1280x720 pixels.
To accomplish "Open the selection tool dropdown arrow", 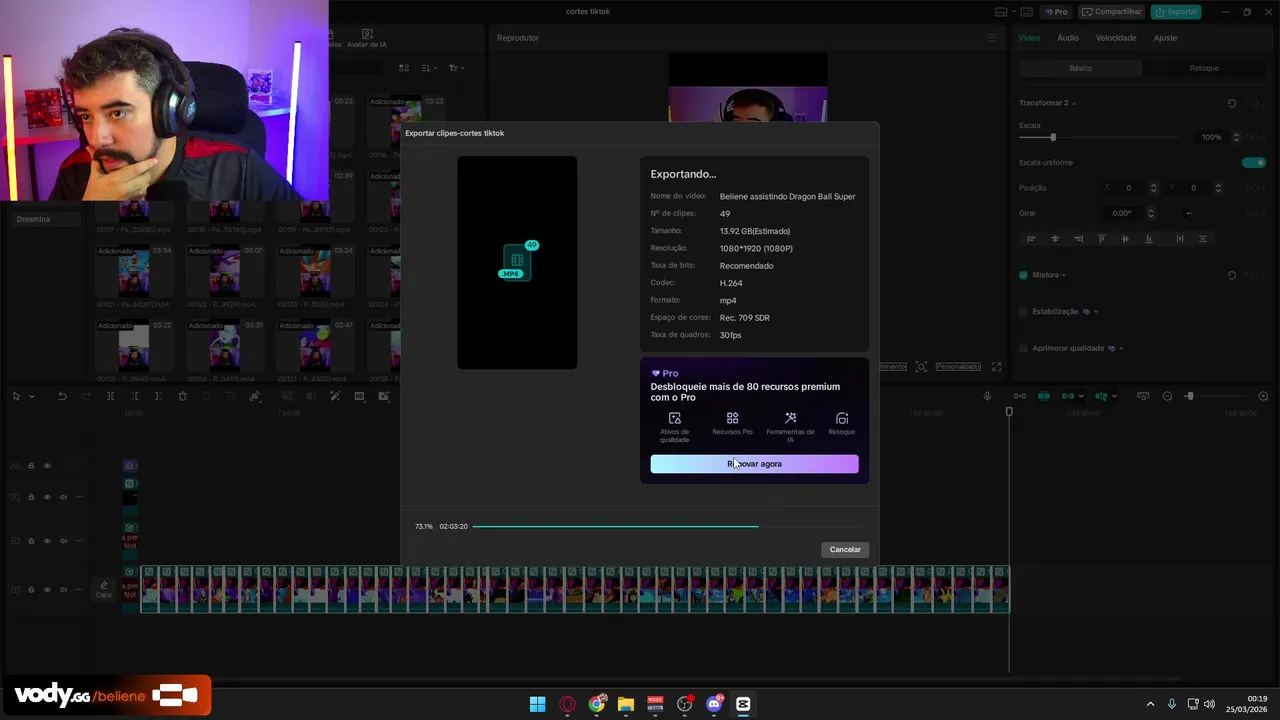I will point(31,396).
